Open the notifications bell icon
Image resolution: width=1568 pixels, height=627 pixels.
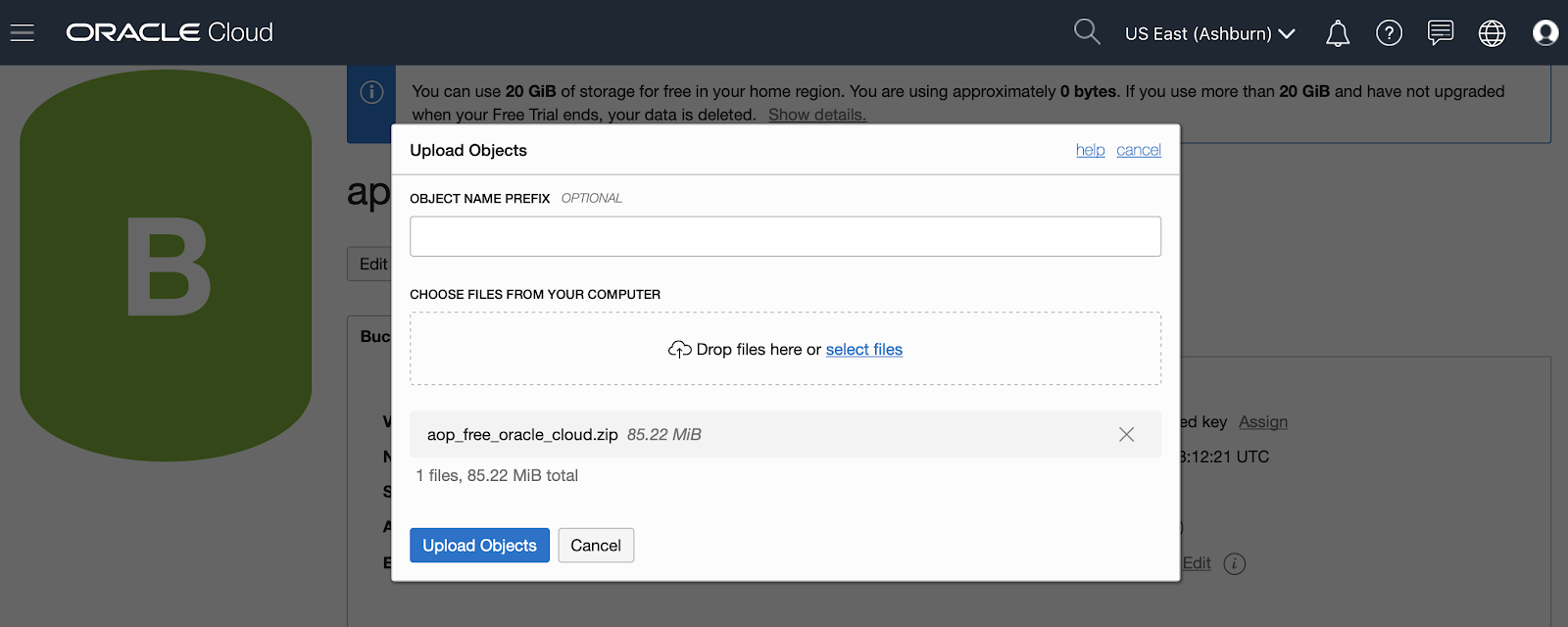[x=1338, y=33]
